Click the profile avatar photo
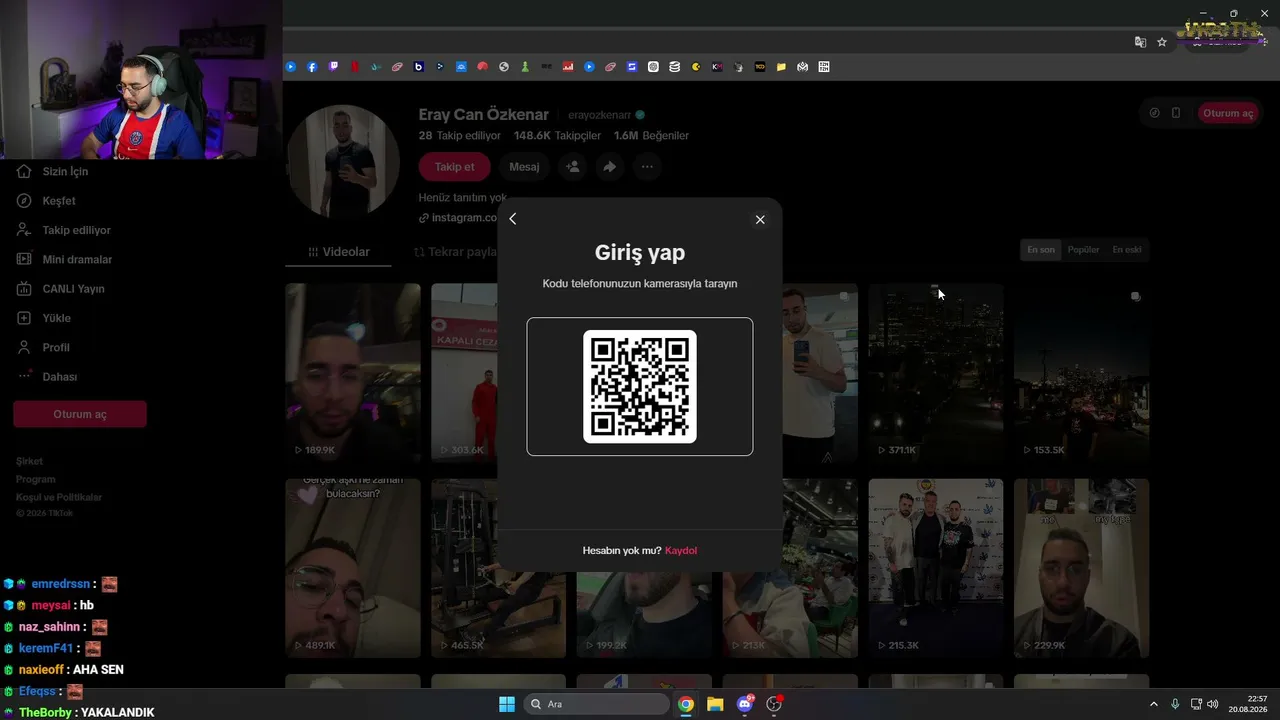Screen dimensions: 1280x720 [343, 161]
